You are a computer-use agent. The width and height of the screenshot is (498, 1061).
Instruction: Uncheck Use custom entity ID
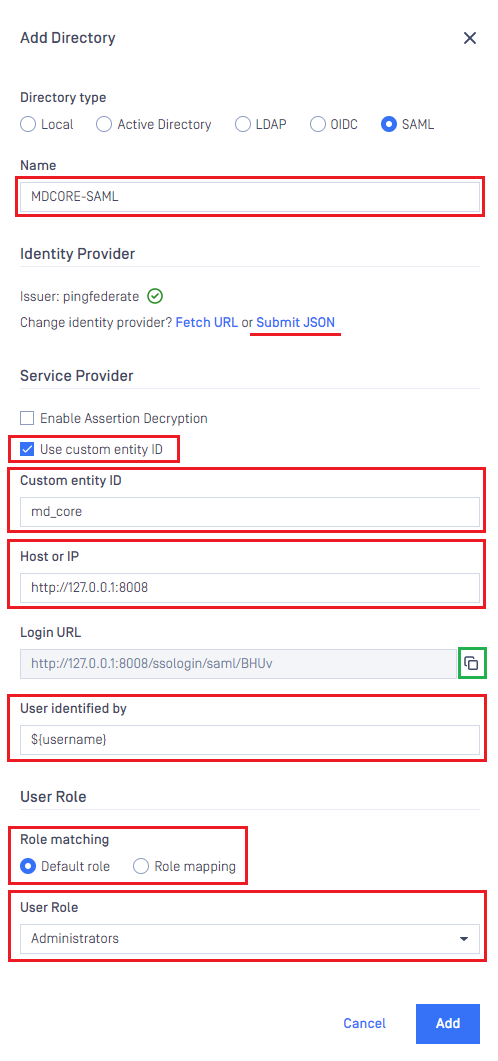tap(27, 449)
